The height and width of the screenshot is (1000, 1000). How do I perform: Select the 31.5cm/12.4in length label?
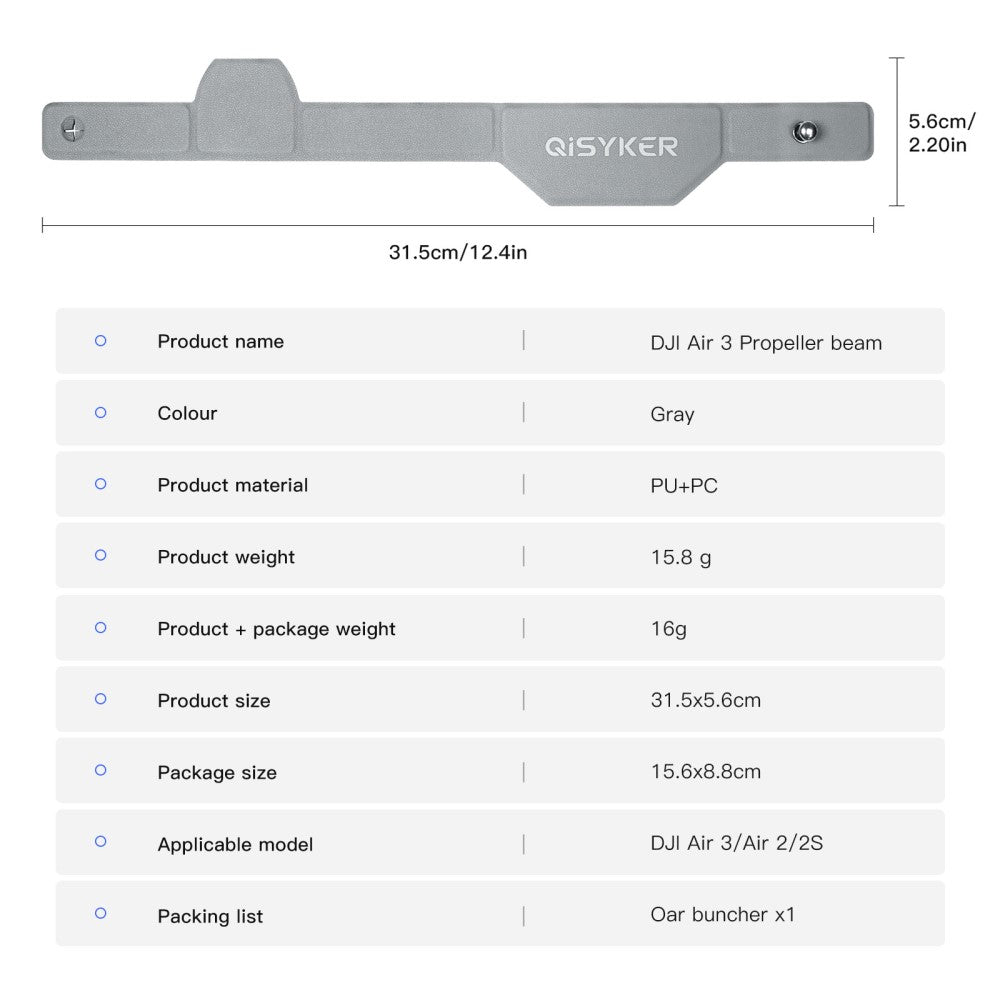[458, 252]
